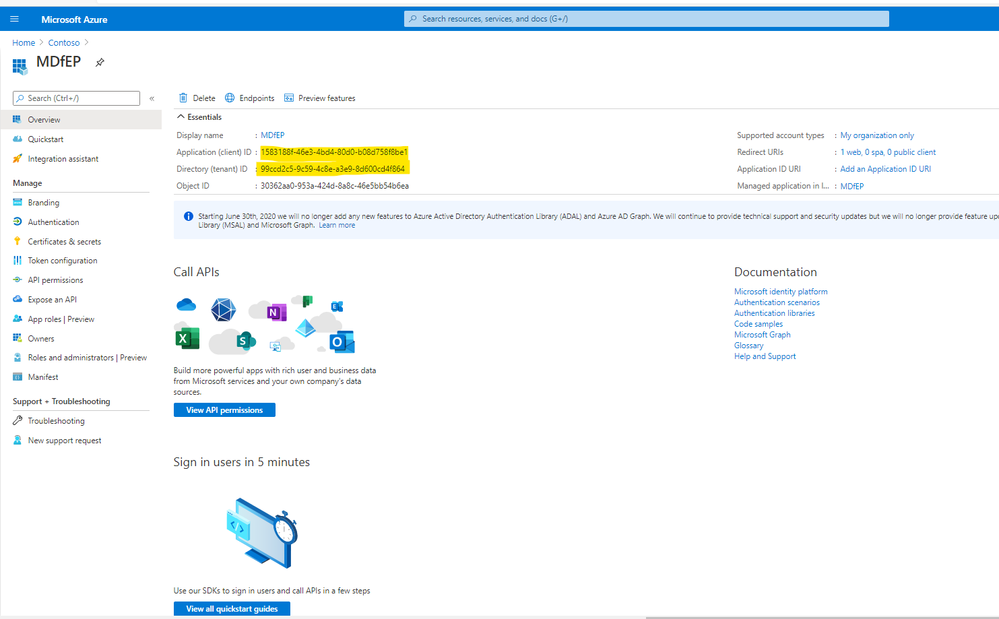Click the Excel icon in Call APIs

click(187, 338)
